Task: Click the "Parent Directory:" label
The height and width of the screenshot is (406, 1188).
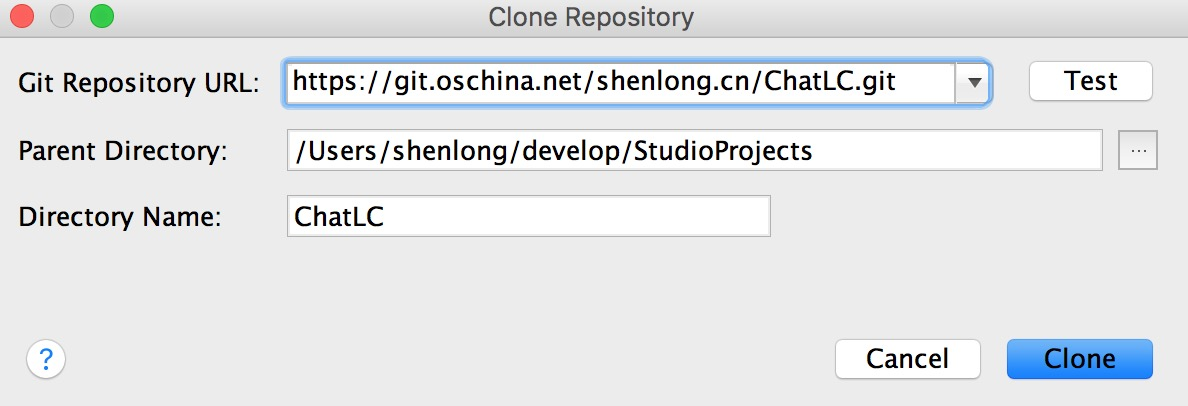Action: pos(123,152)
